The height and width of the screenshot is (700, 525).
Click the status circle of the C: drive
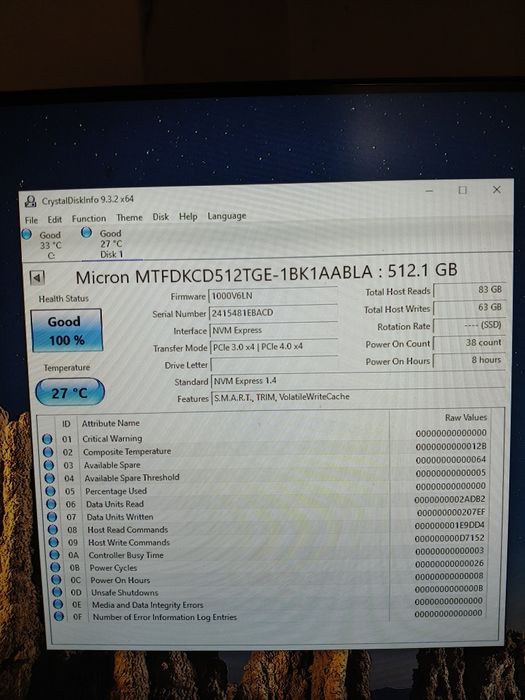(27, 234)
